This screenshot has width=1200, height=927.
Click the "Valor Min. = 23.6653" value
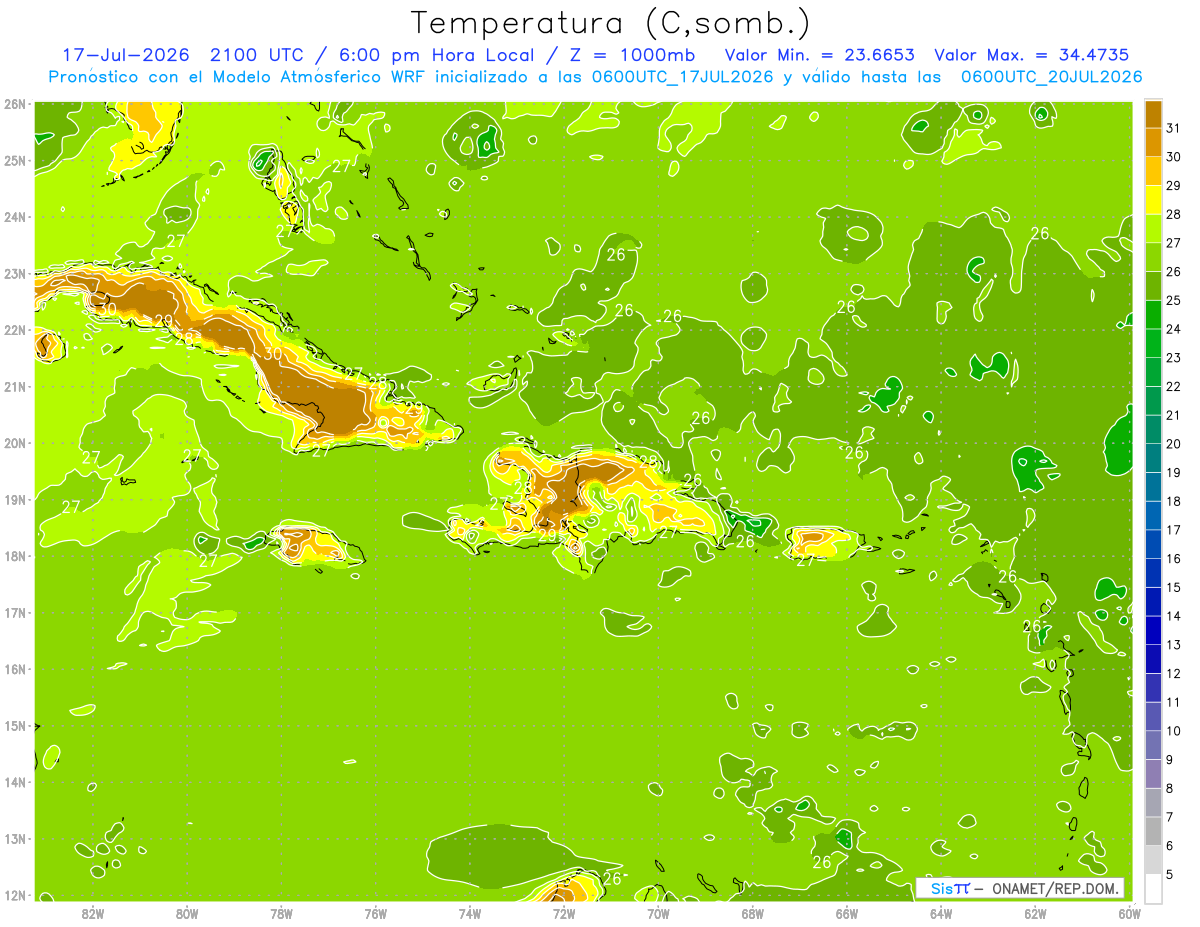(819, 55)
